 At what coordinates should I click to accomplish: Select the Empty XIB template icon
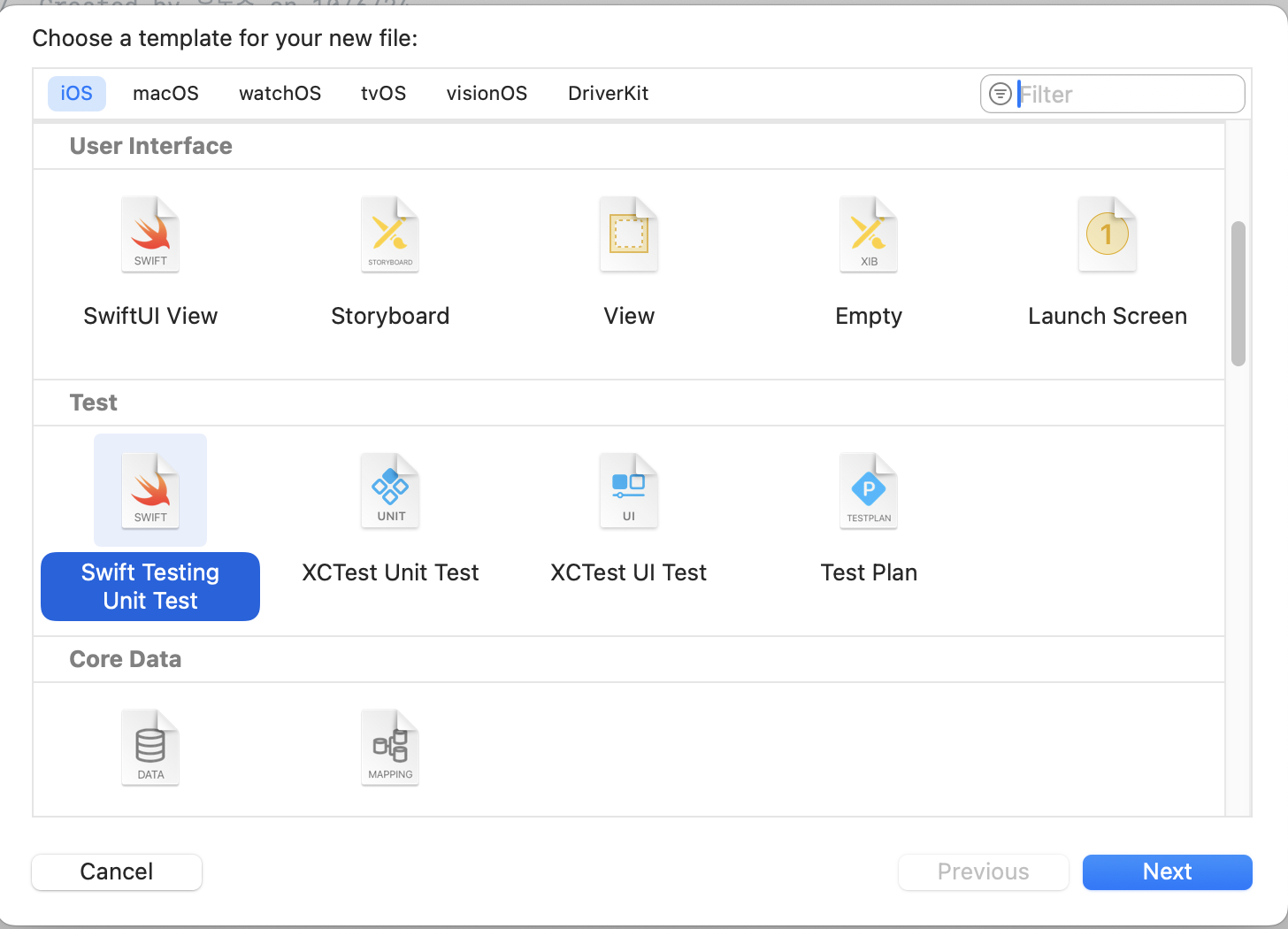point(869,234)
